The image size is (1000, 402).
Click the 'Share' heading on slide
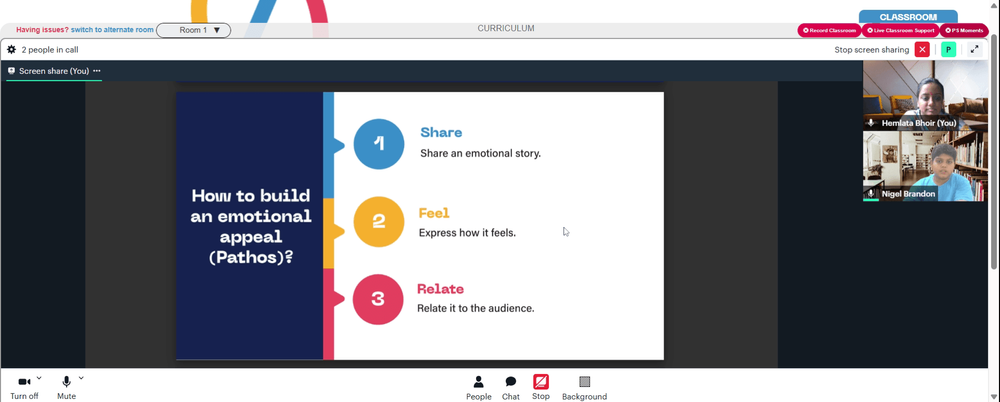[441, 133]
